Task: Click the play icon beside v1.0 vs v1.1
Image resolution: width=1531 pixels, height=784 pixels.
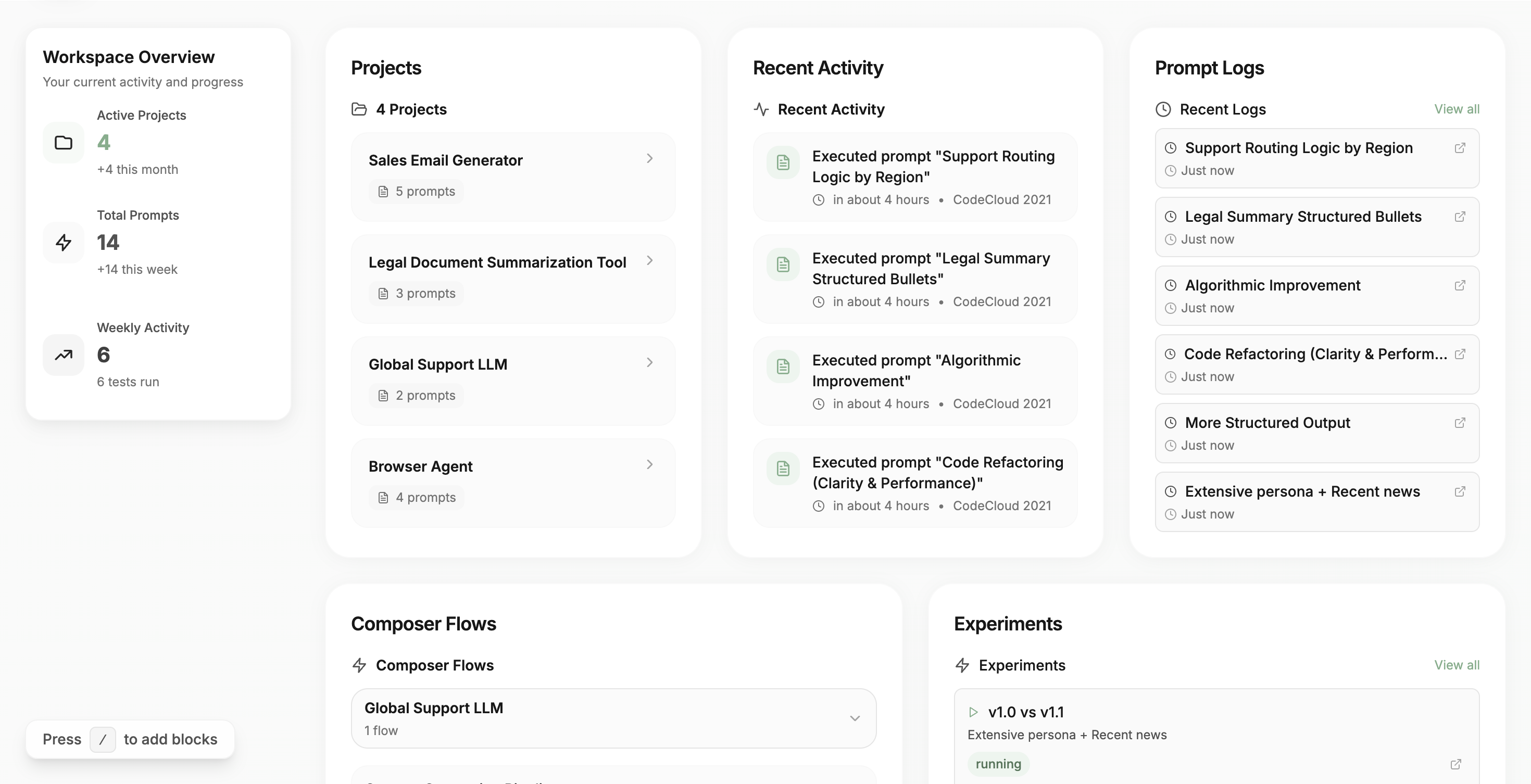Action: 973,712
